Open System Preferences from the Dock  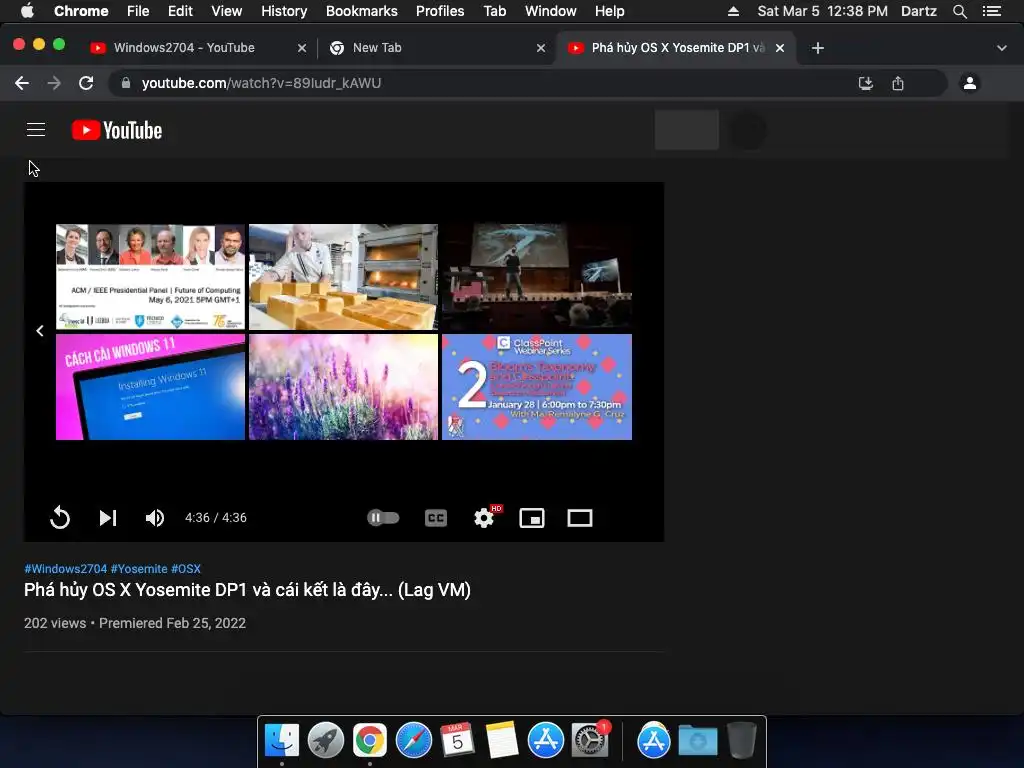pyautogui.click(x=590, y=741)
